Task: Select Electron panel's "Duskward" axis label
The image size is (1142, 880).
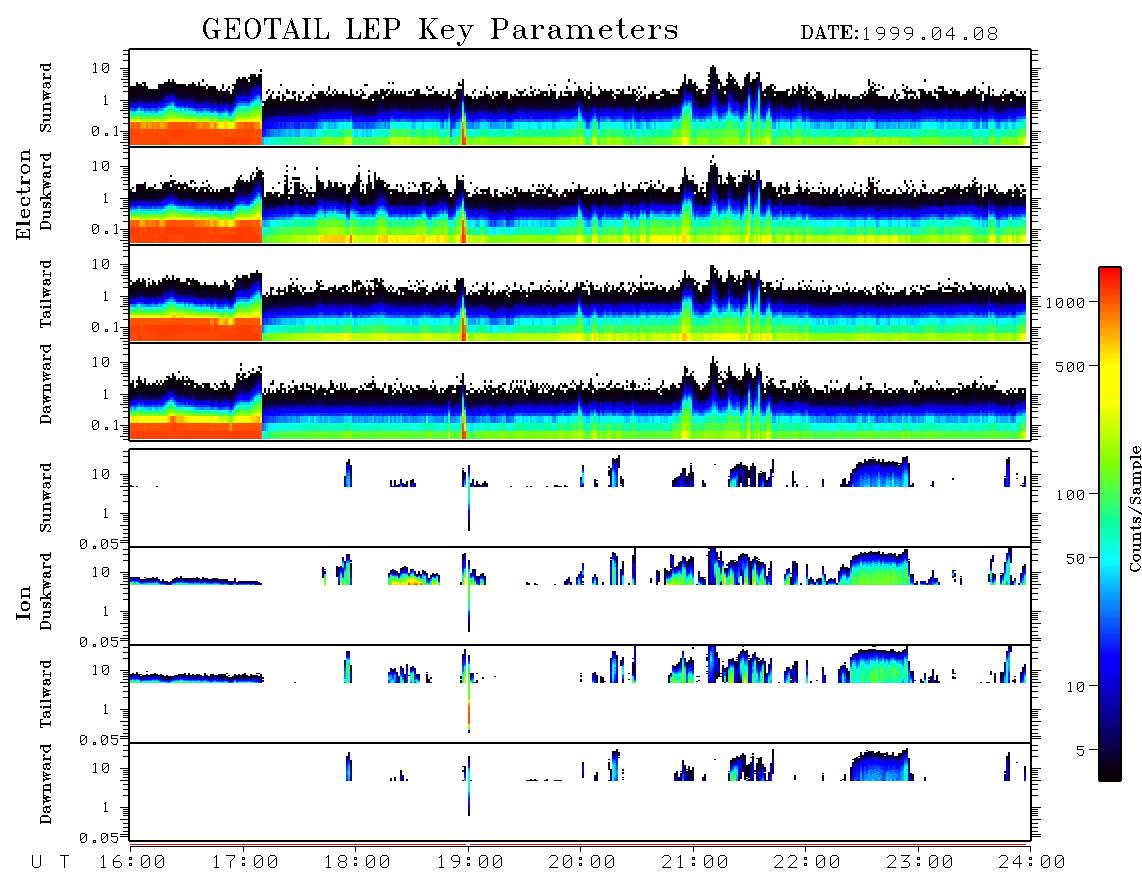Action: [46, 191]
